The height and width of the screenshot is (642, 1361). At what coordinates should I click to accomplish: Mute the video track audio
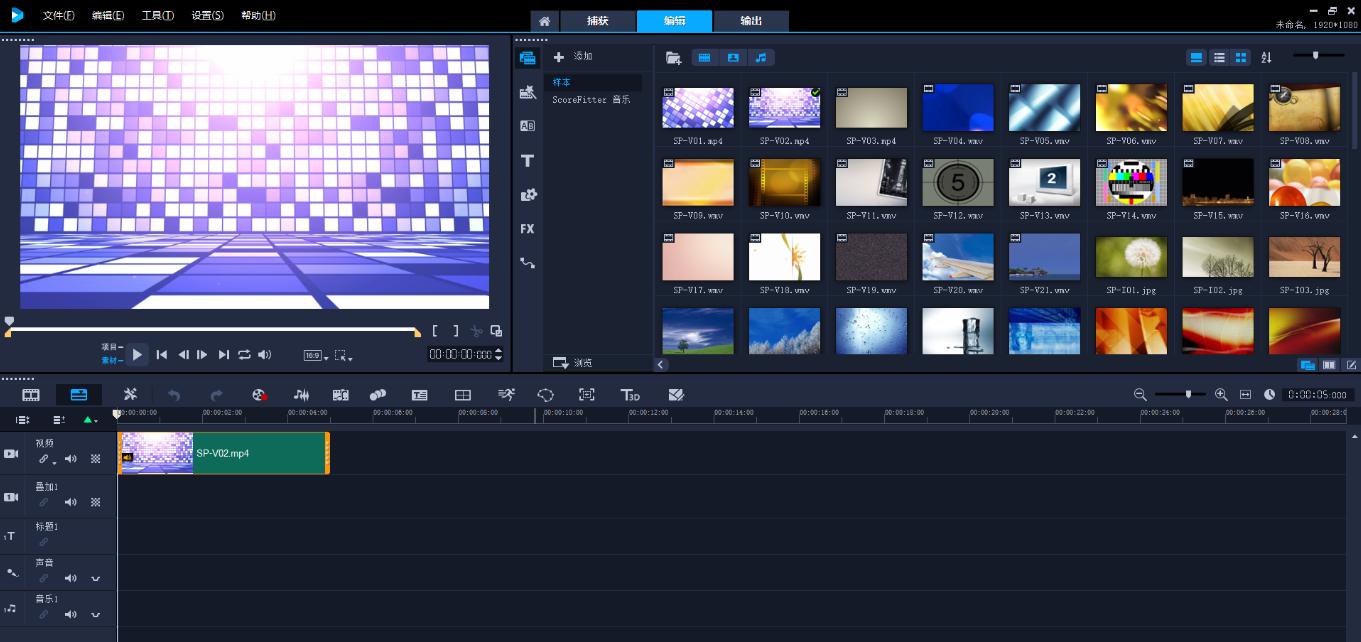[x=71, y=459]
